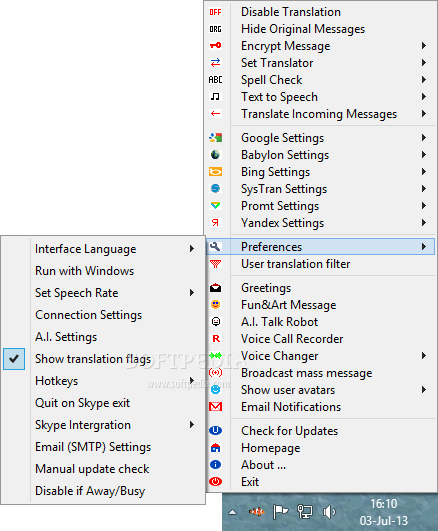
Task: Click the ABC Spell Check icon
Action: pyautogui.click(x=215, y=80)
